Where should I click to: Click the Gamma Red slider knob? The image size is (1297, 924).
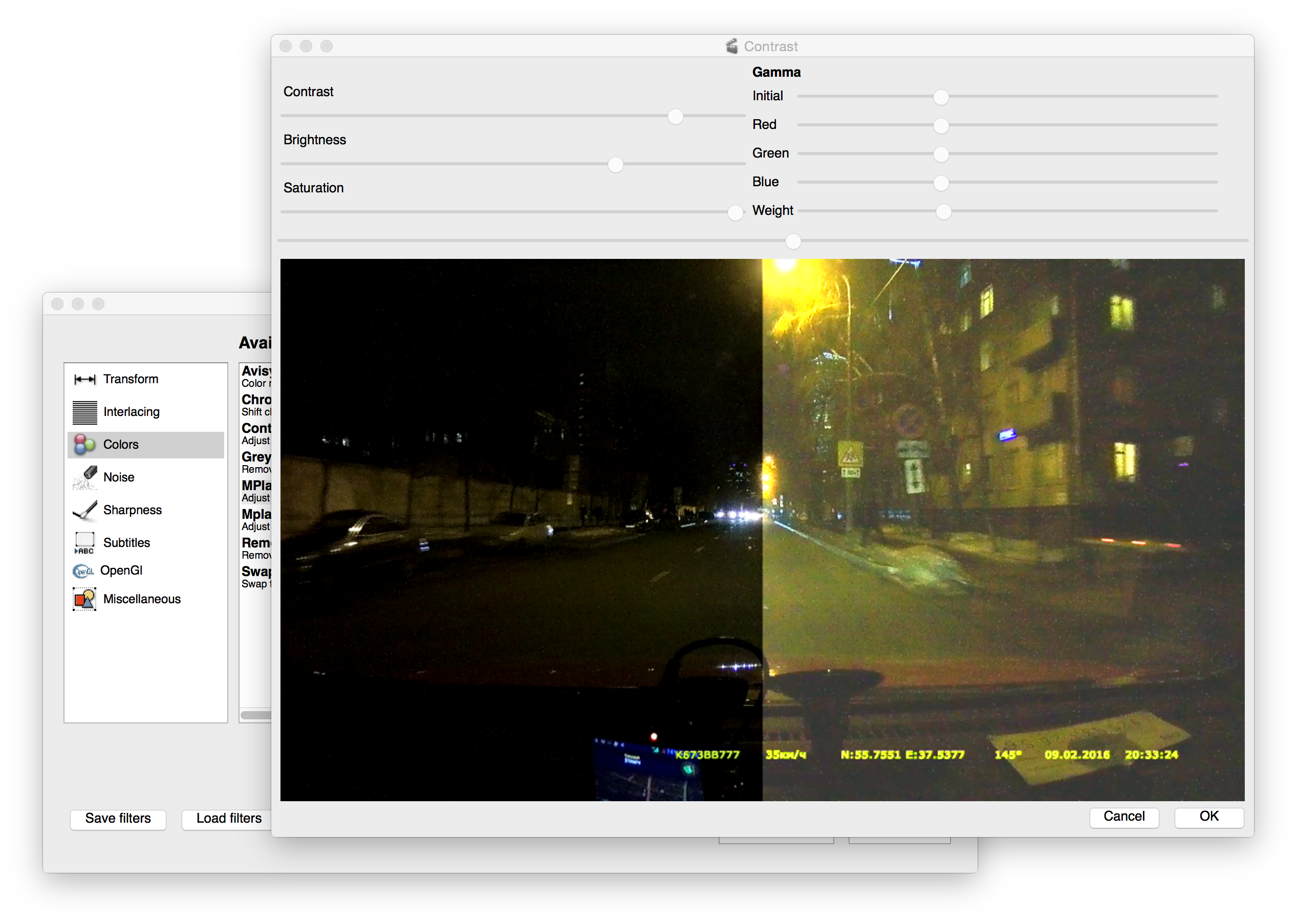tap(941, 126)
